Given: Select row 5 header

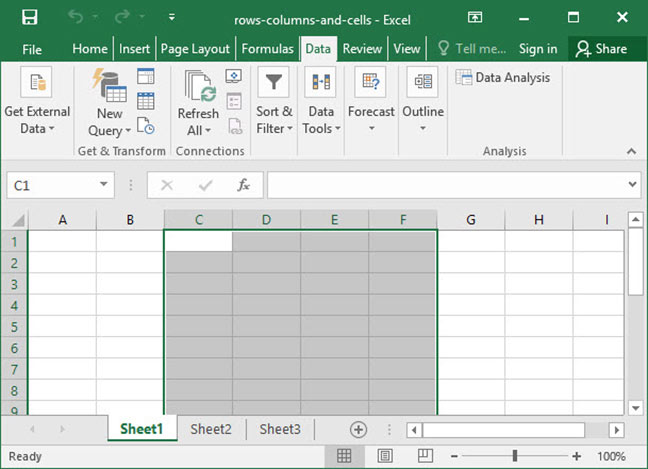Looking at the screenshot, I should pos(14,326).
